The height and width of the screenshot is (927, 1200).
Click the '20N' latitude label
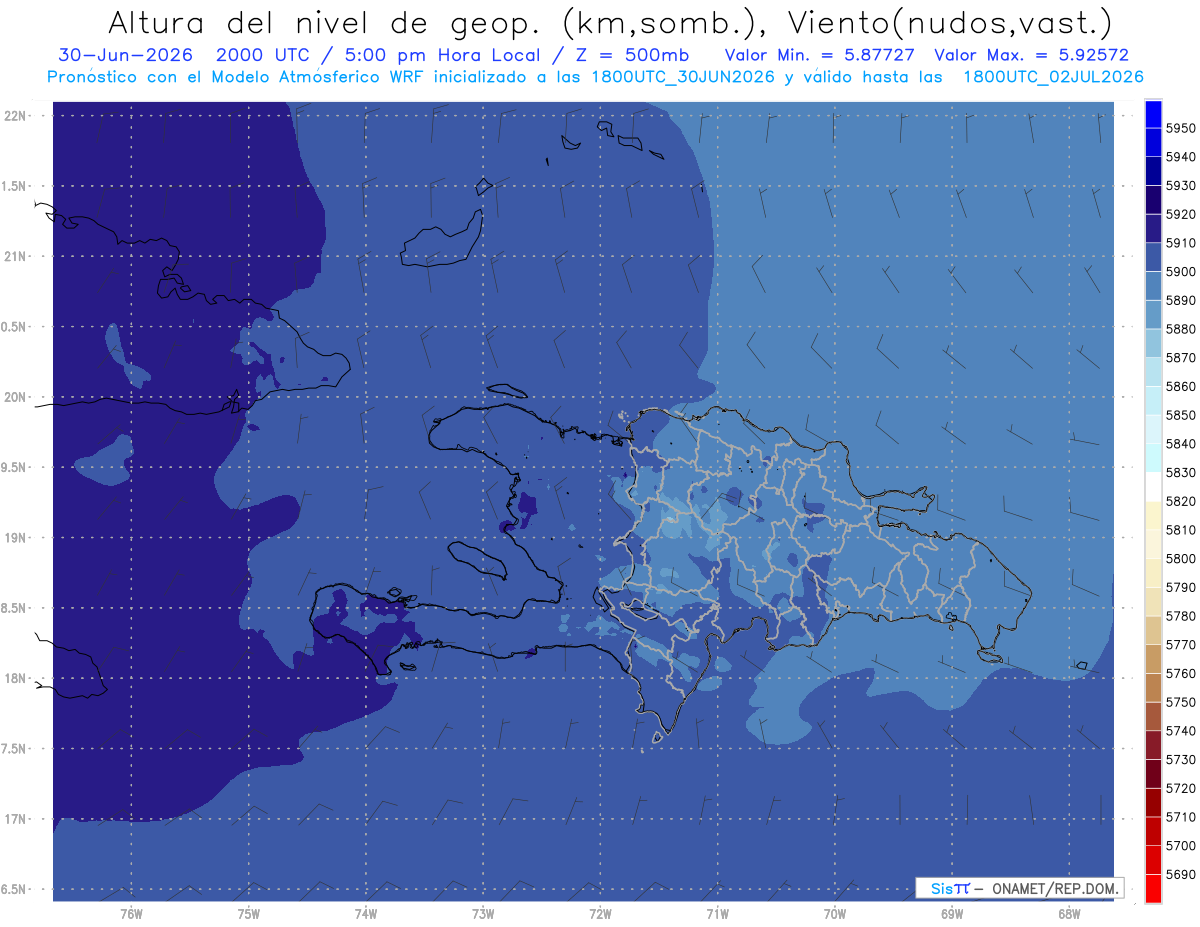point(17,397)
